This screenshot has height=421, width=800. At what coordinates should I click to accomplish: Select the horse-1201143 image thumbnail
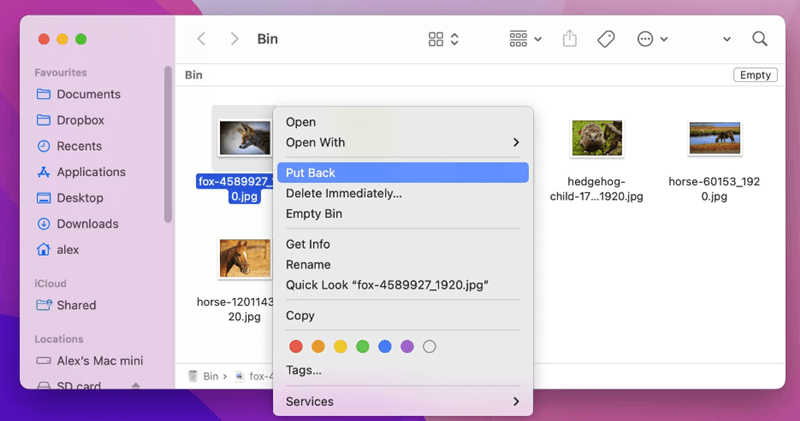tap(245, 258)
